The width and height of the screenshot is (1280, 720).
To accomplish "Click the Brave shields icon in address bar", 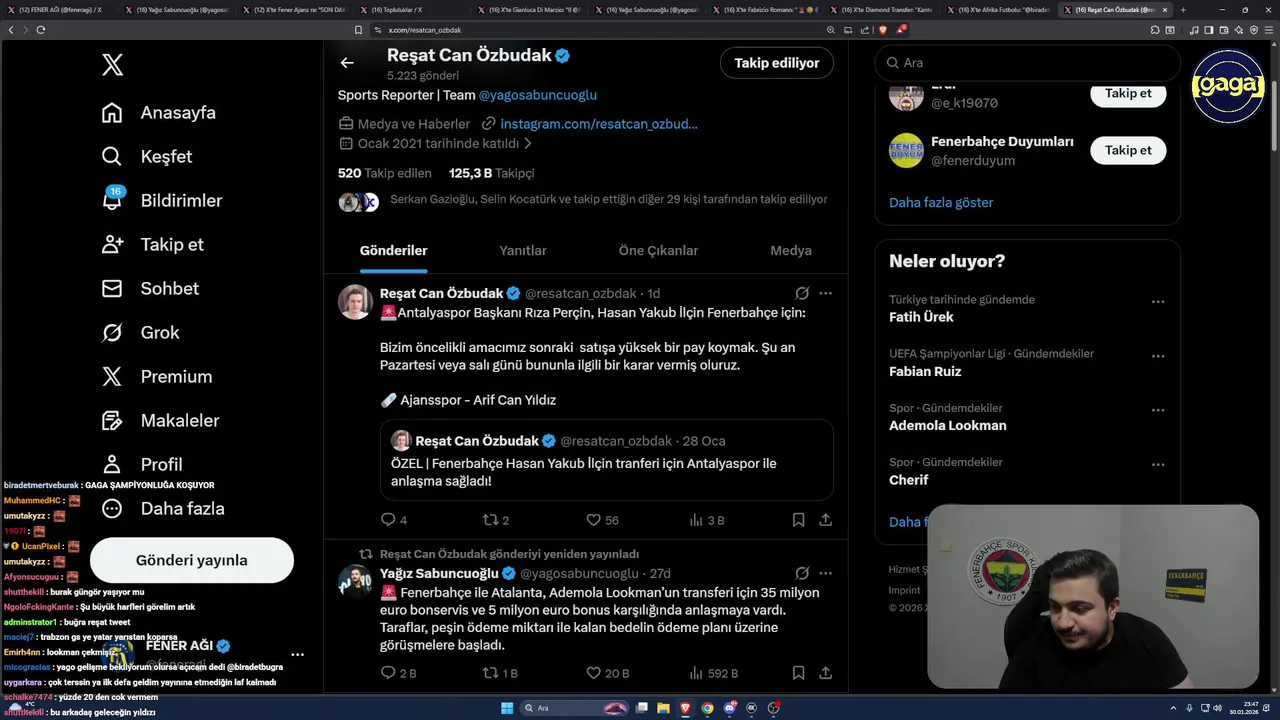I will point(882,30).
